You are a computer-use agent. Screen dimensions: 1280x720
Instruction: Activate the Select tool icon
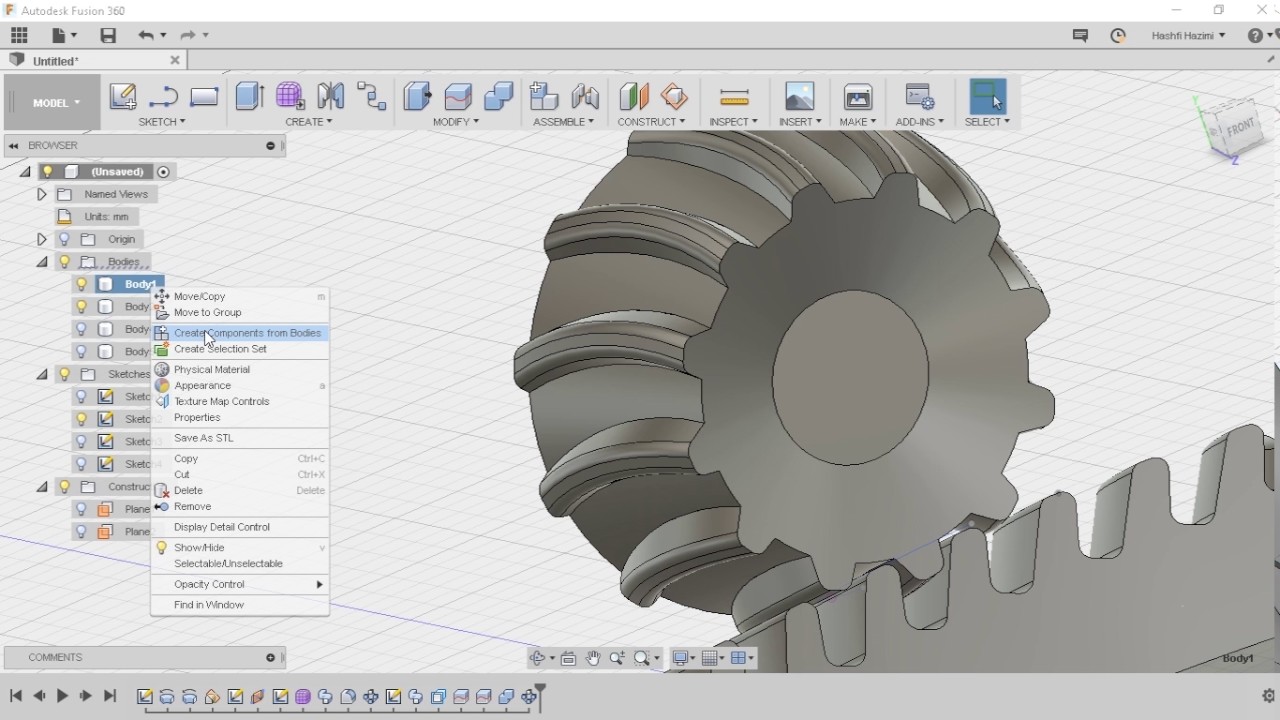click(987, 96)
